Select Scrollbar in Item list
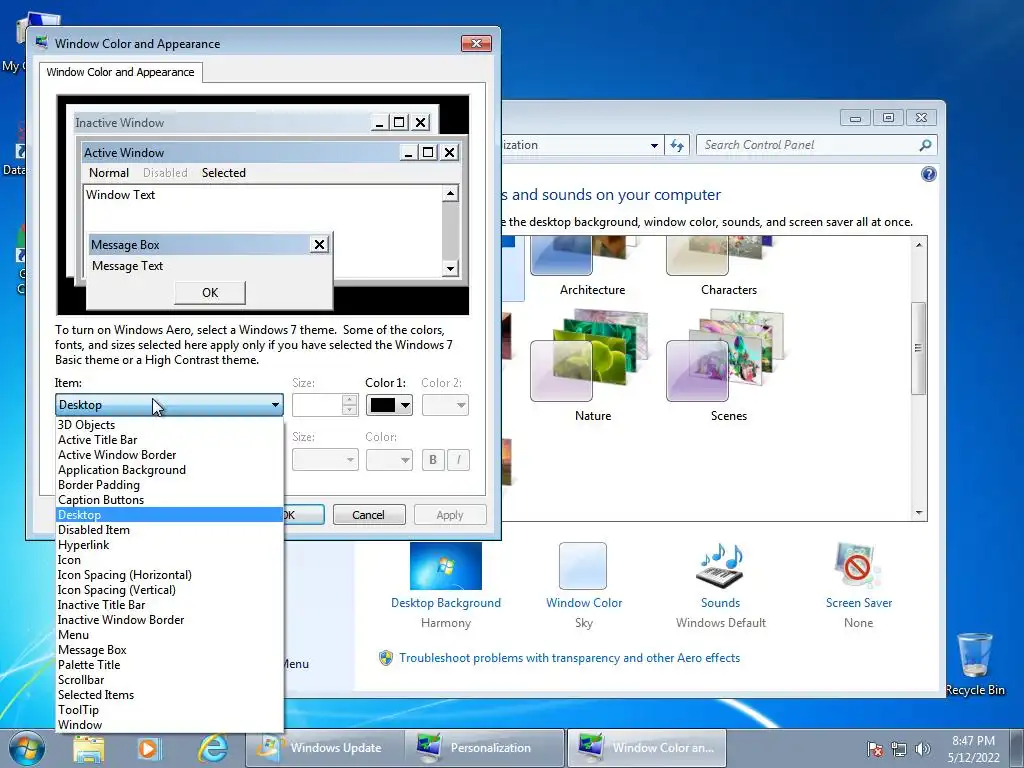 pos(170,680)
